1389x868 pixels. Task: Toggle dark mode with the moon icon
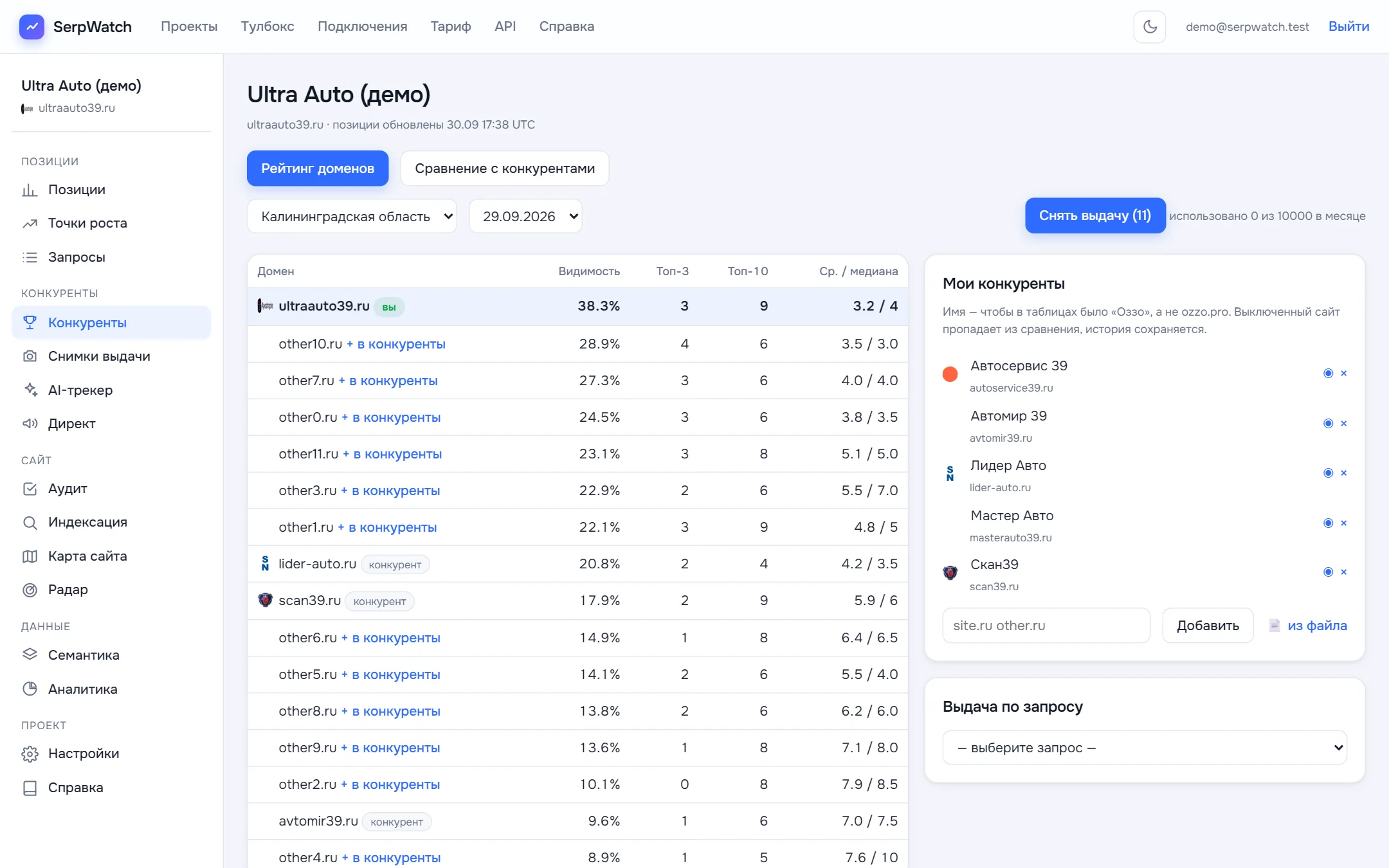(1149, 26)
